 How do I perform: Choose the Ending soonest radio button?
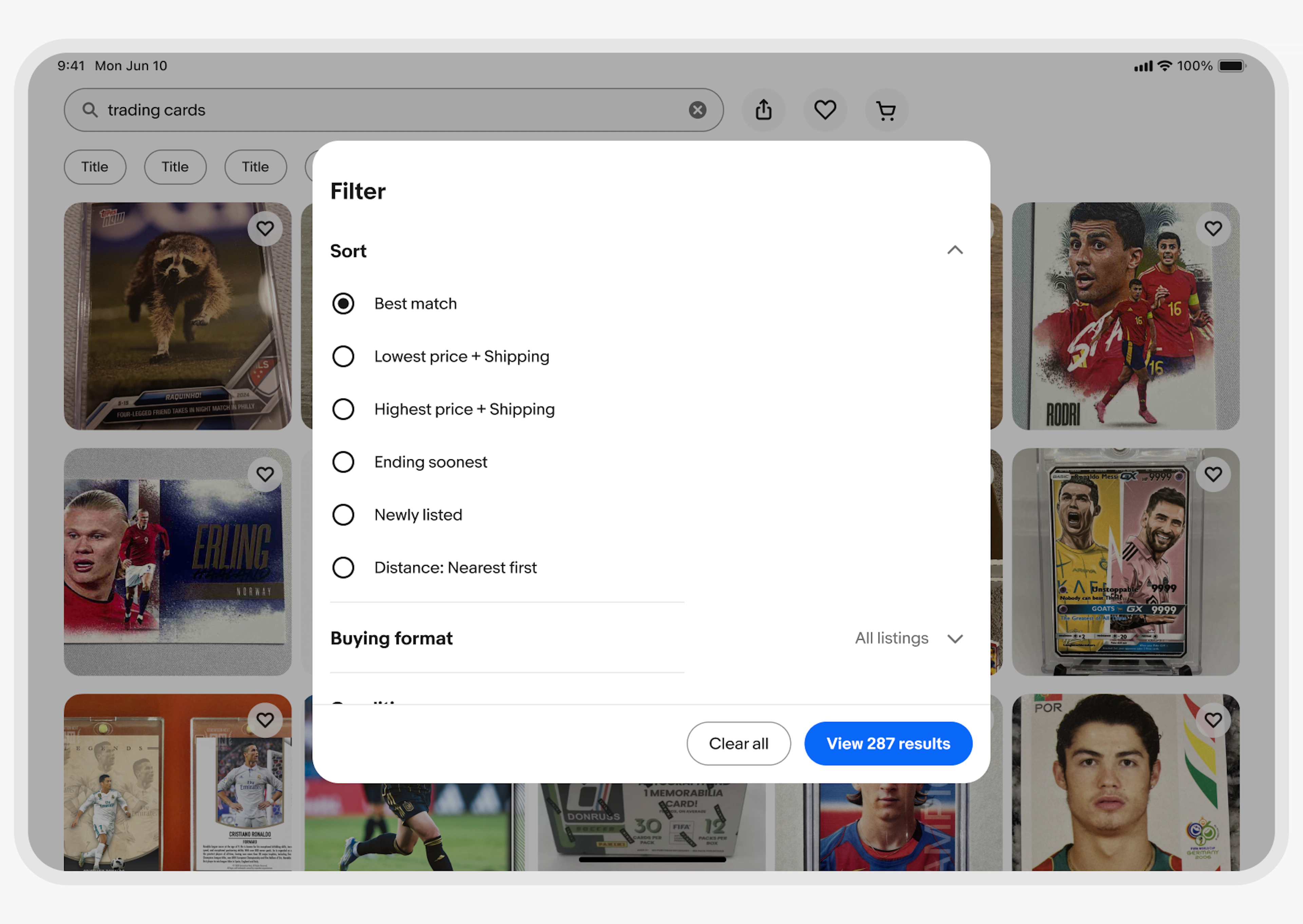click(x=343, y=462)
